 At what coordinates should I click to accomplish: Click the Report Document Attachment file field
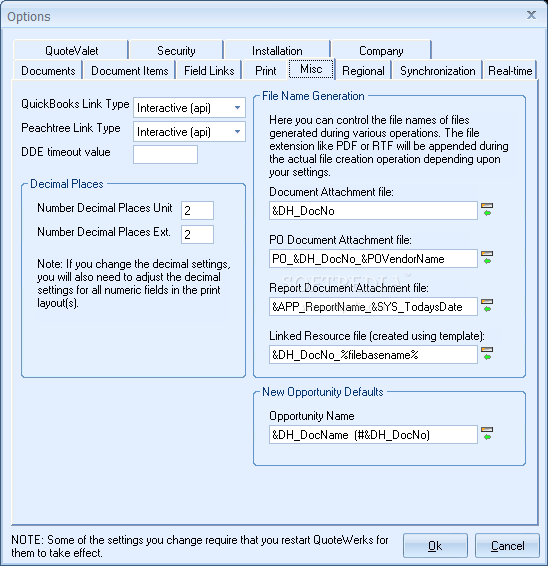click(x=373, y=306)
